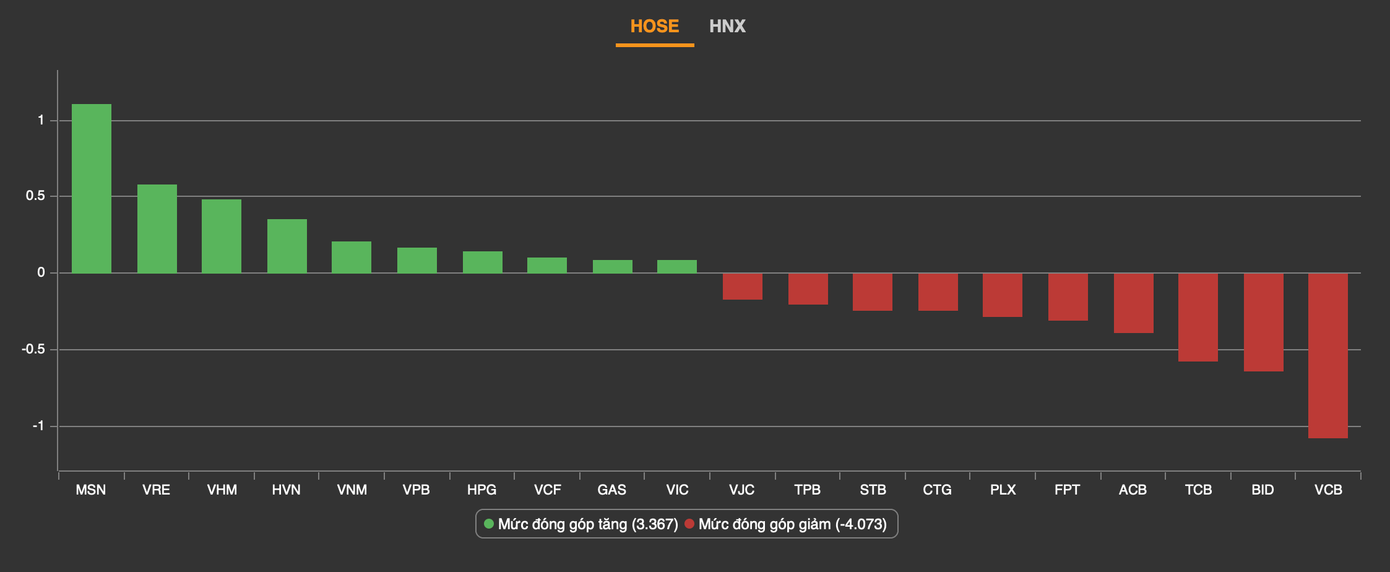The image size is (1390, 572).
Task: Switch to the HNX tab
Action: [727, 26]
